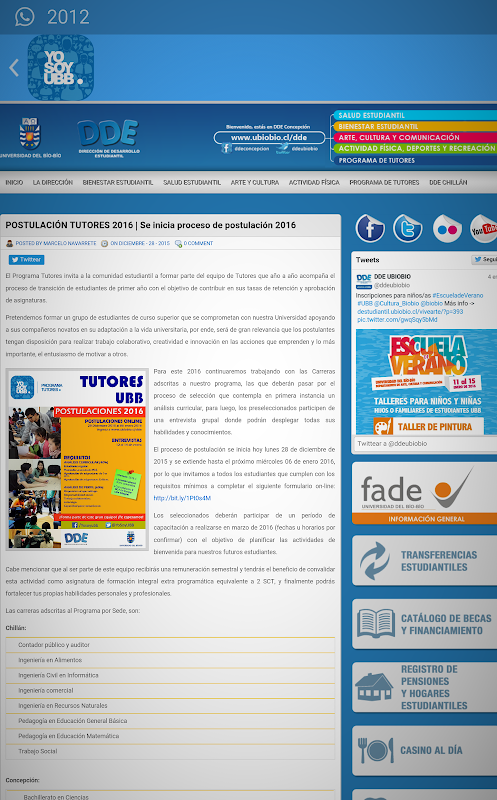Open the round YouTube social icon
The height and width of the screenshot is (800, 497).
coord(483,229)
